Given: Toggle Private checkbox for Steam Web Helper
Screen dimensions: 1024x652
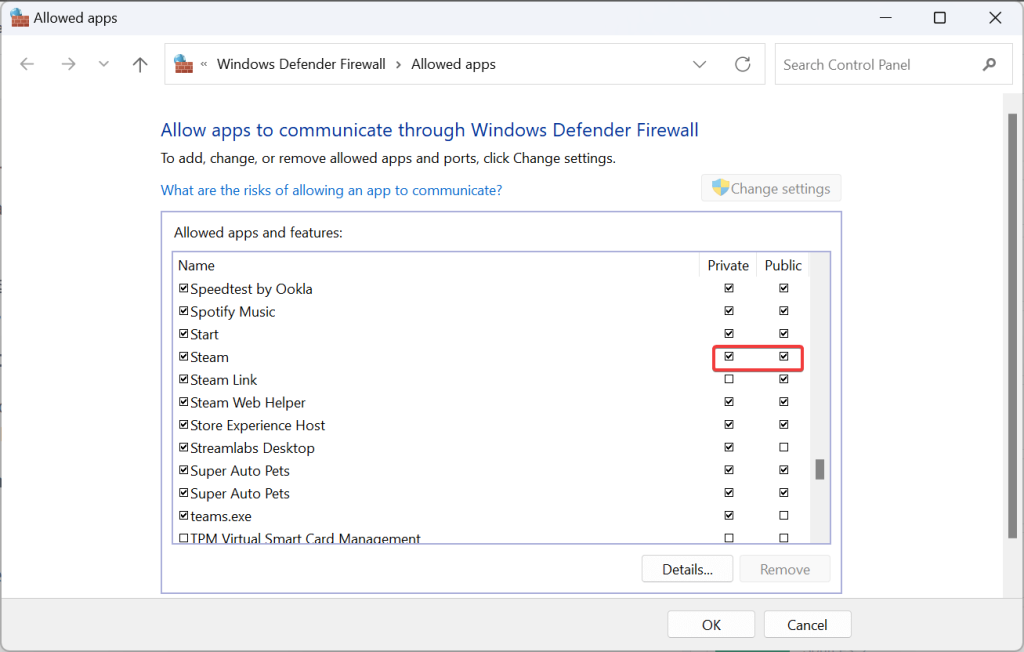Looking at the screenshot, I should point(729,402).
